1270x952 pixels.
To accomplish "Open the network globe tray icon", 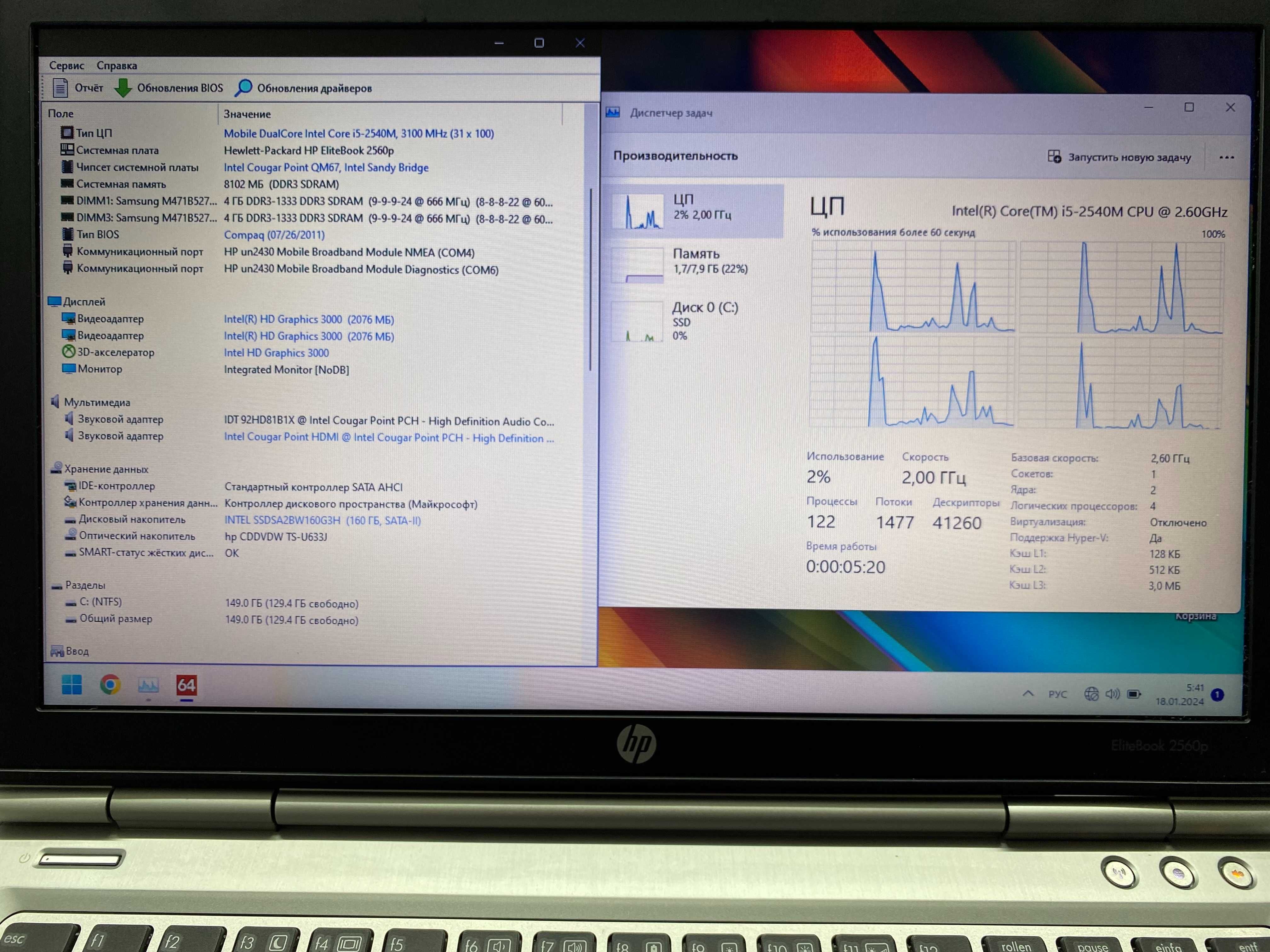I will [x=1091, y=694].
